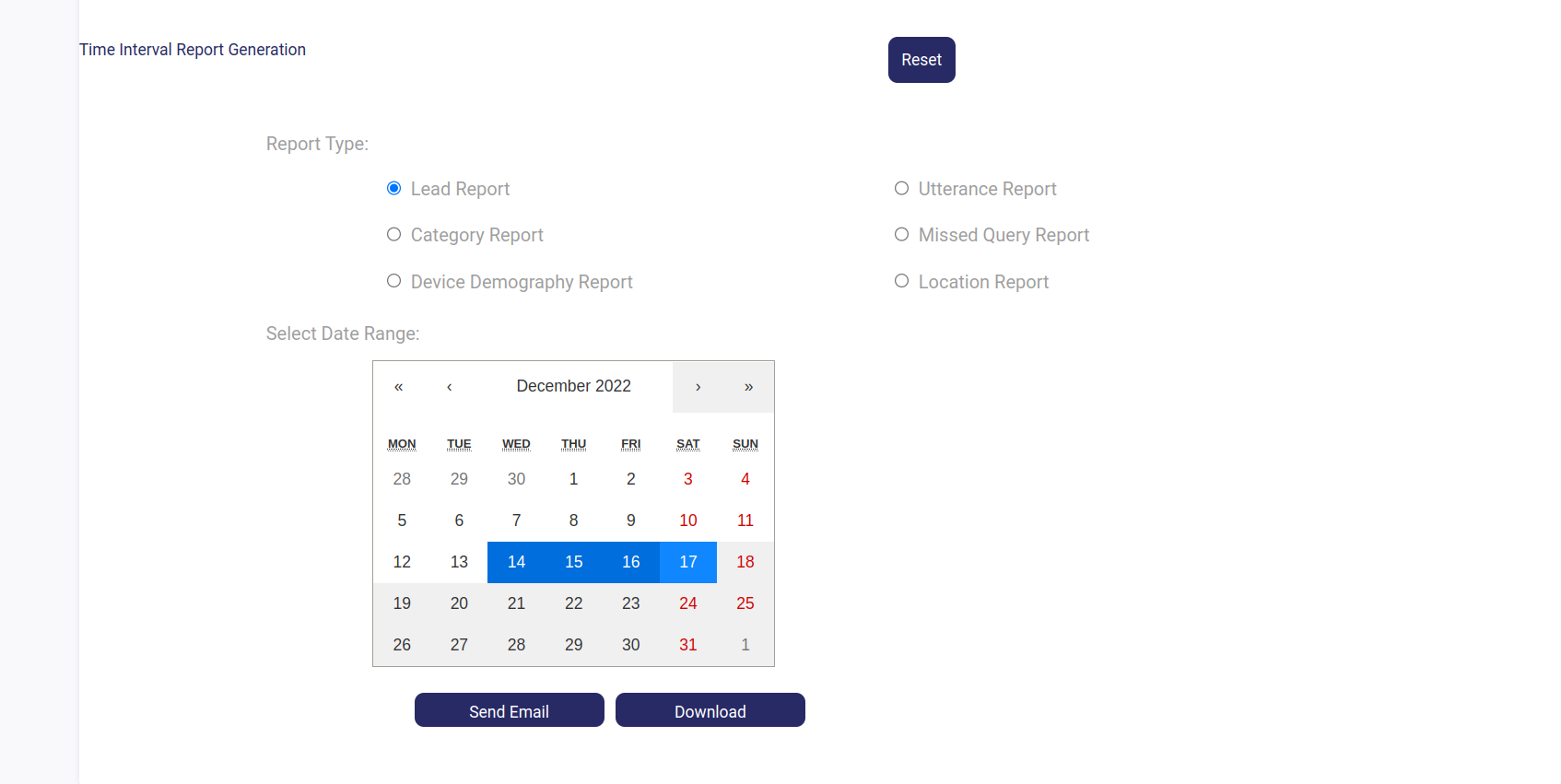Pick December 14 on the calendar

(x=516, y=562)
